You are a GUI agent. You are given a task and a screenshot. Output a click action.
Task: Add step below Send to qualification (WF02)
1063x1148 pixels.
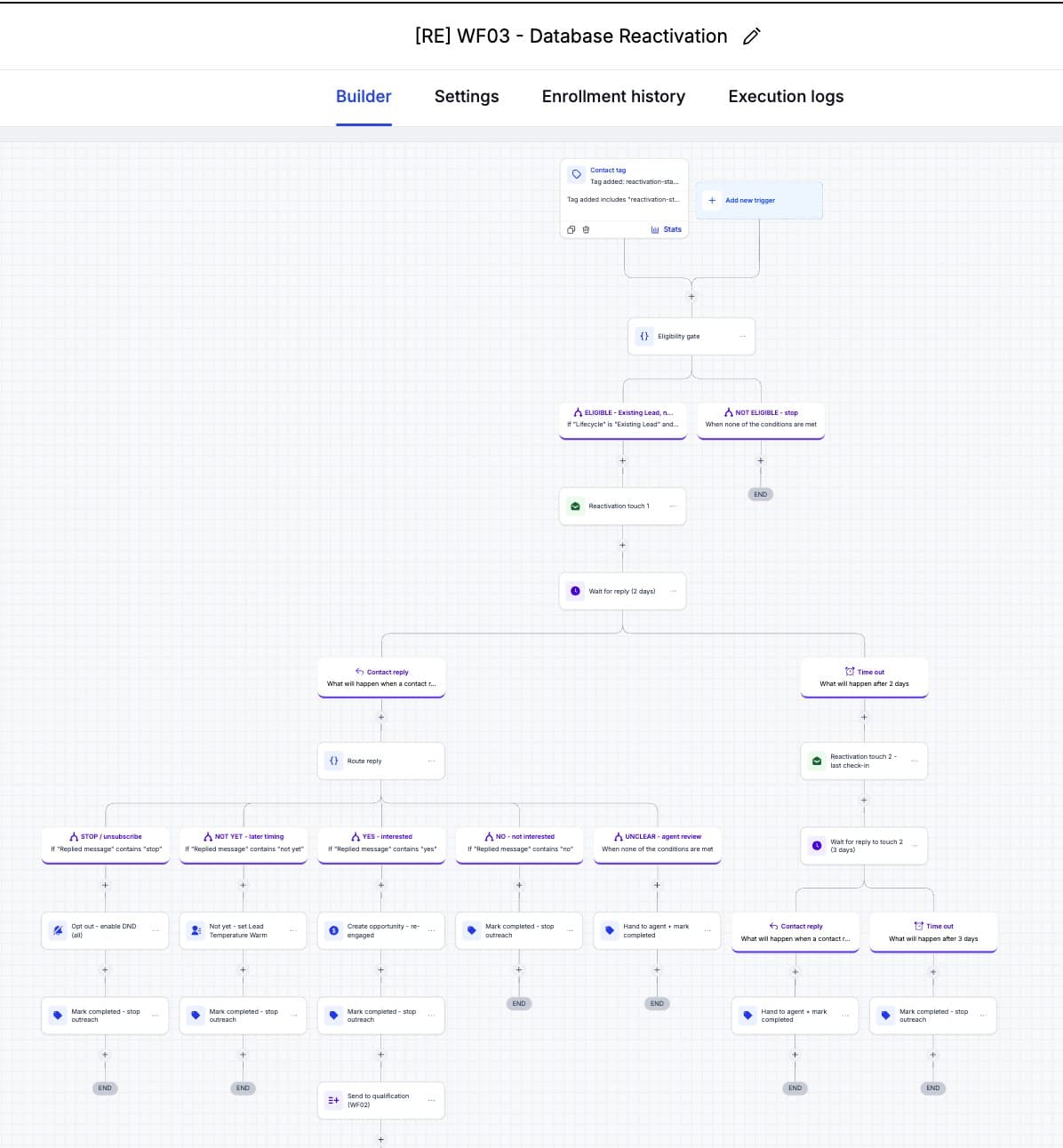(381, 1139)
